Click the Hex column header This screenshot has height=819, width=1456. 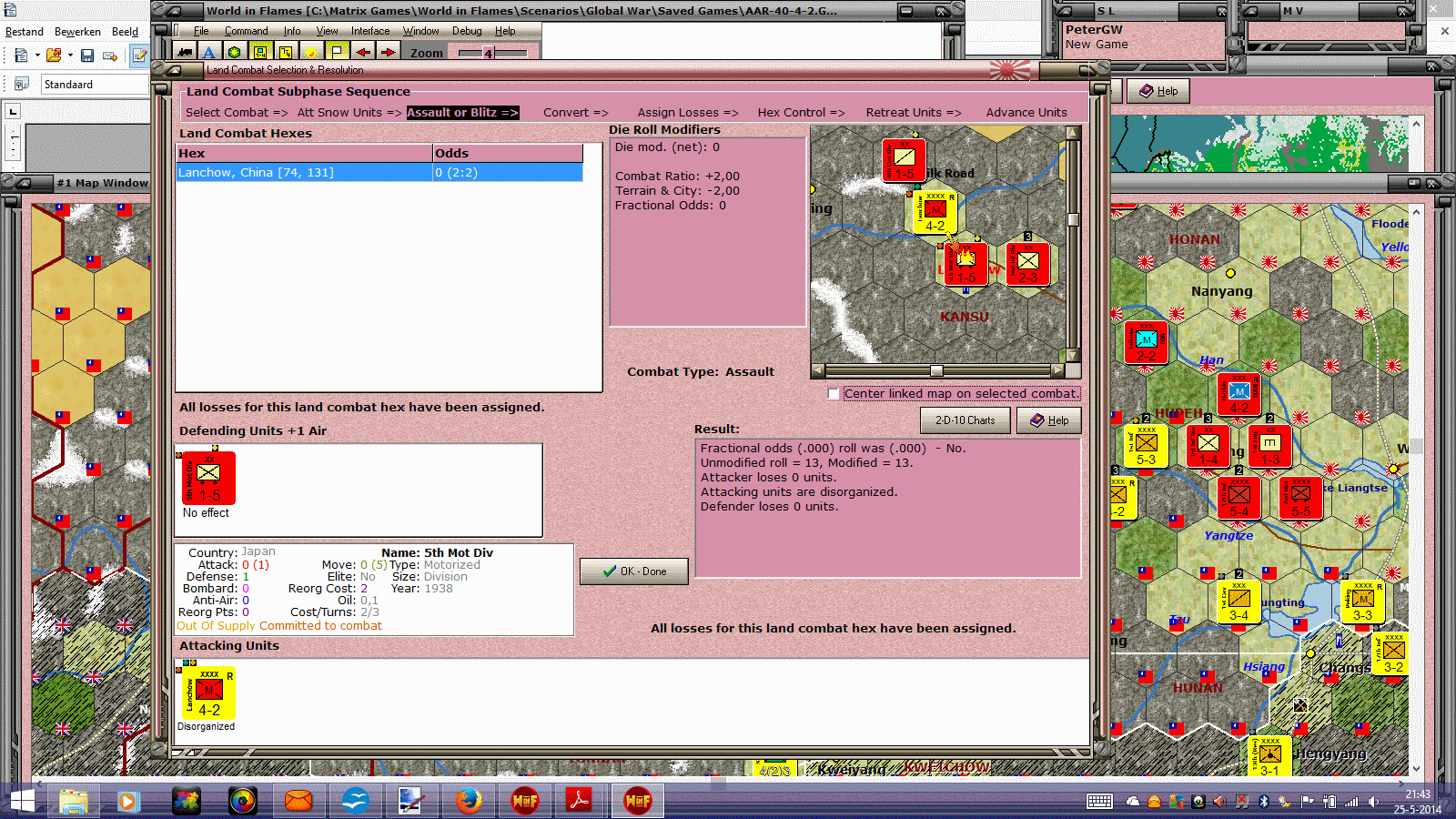coord(305,154)
